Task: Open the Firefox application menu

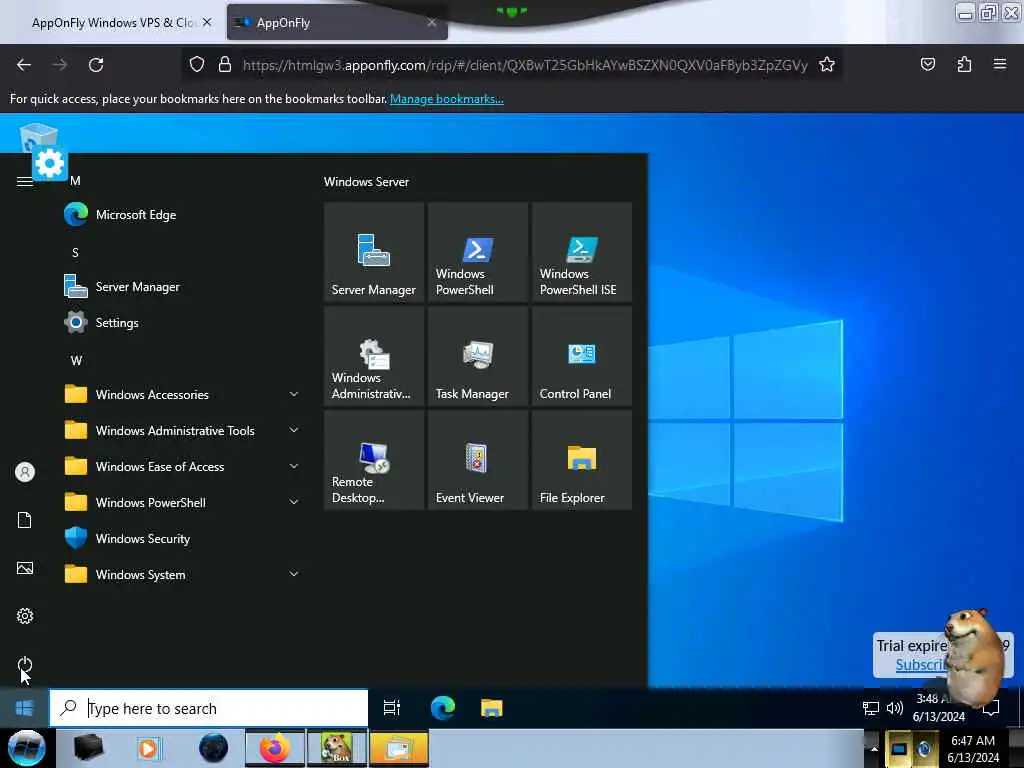Action: 1000,64
